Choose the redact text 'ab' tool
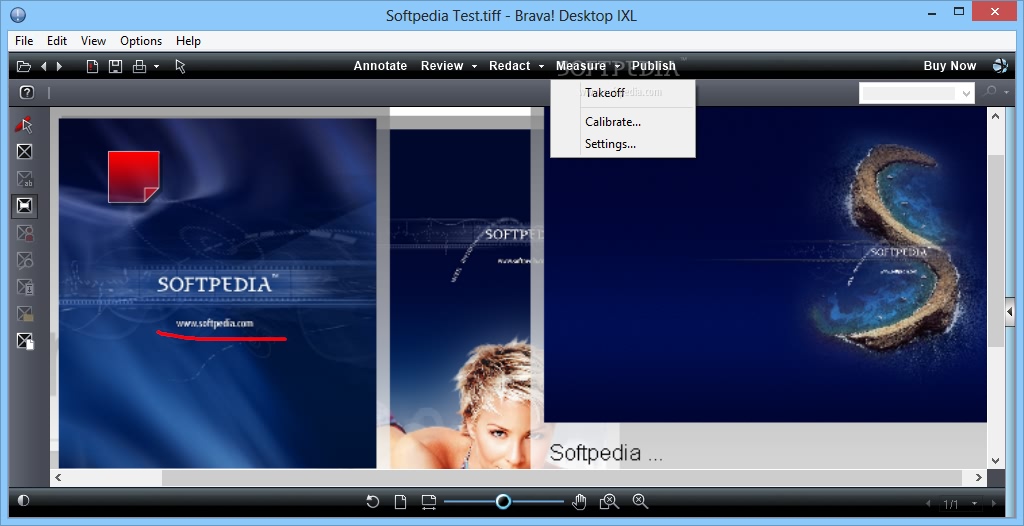The image size is (1024, 526). click(x=24, y=179)
